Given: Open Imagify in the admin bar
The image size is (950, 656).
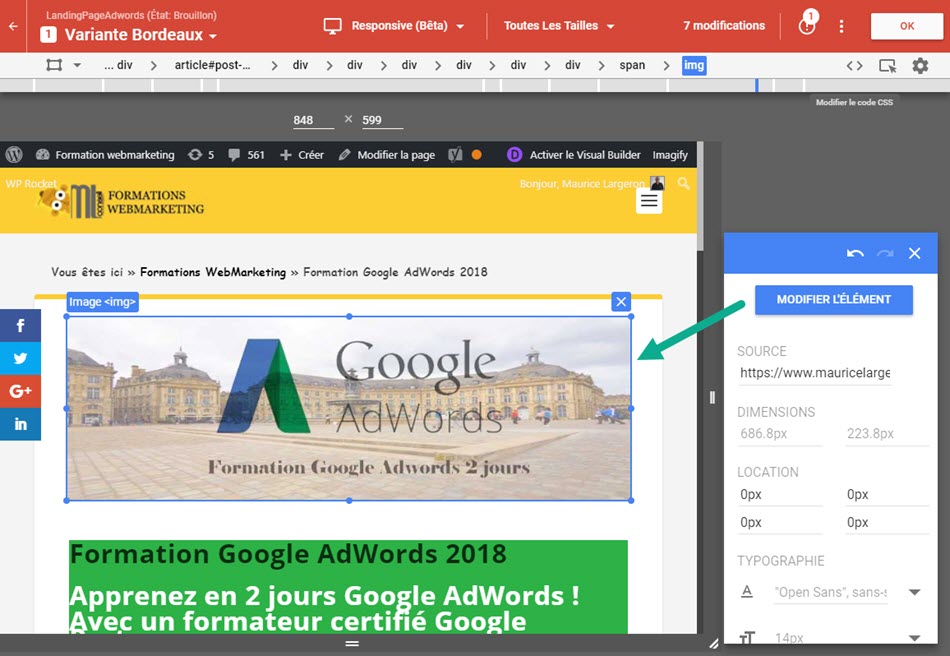Looking at the screenshot, I should coord(670,154).
